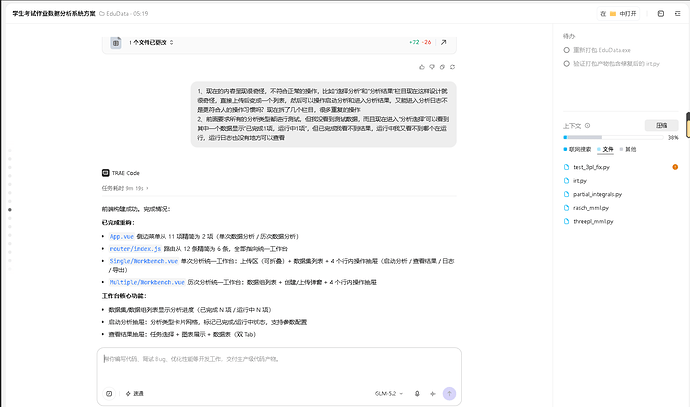Check the todo 验证打包产物 irt.py

[x=566, y=64]
